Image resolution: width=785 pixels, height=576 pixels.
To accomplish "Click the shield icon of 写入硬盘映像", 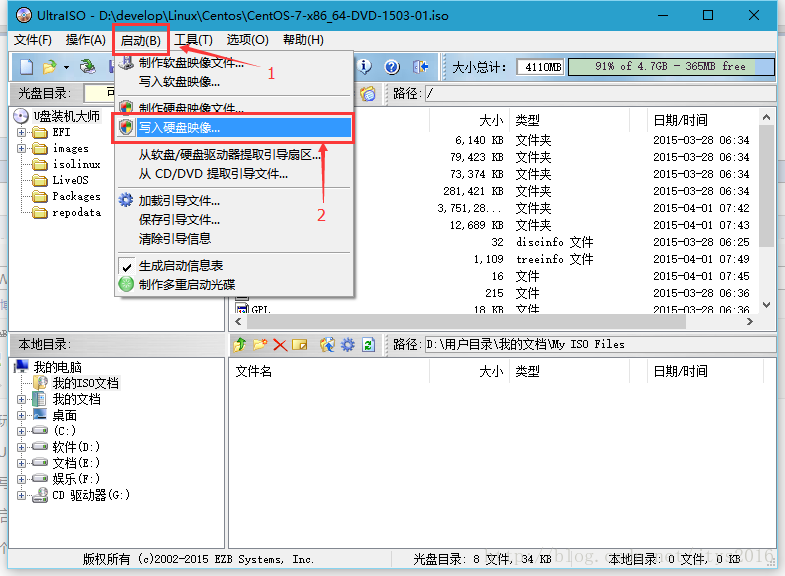I will point(126,128).
